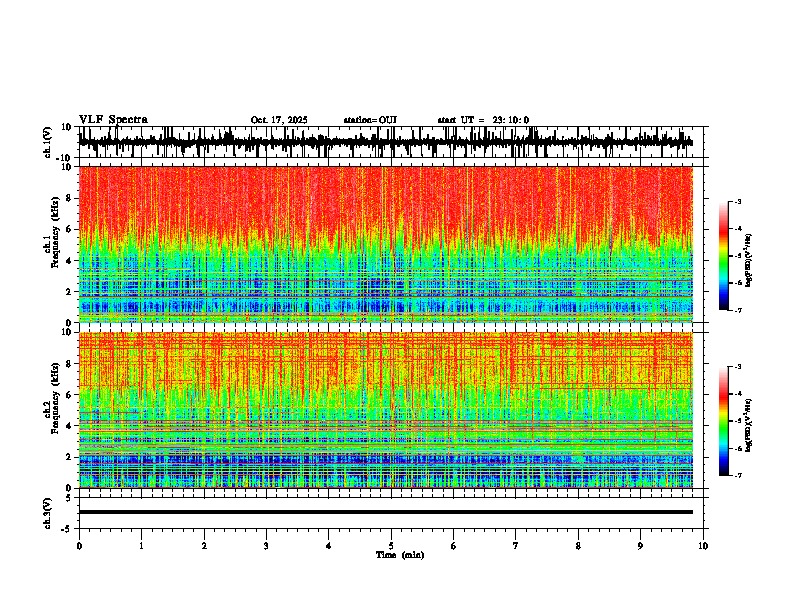The image size is (792, 612).
Task: Click the ch.3 flat voltage trace
Action: click(x=385, y=512)
